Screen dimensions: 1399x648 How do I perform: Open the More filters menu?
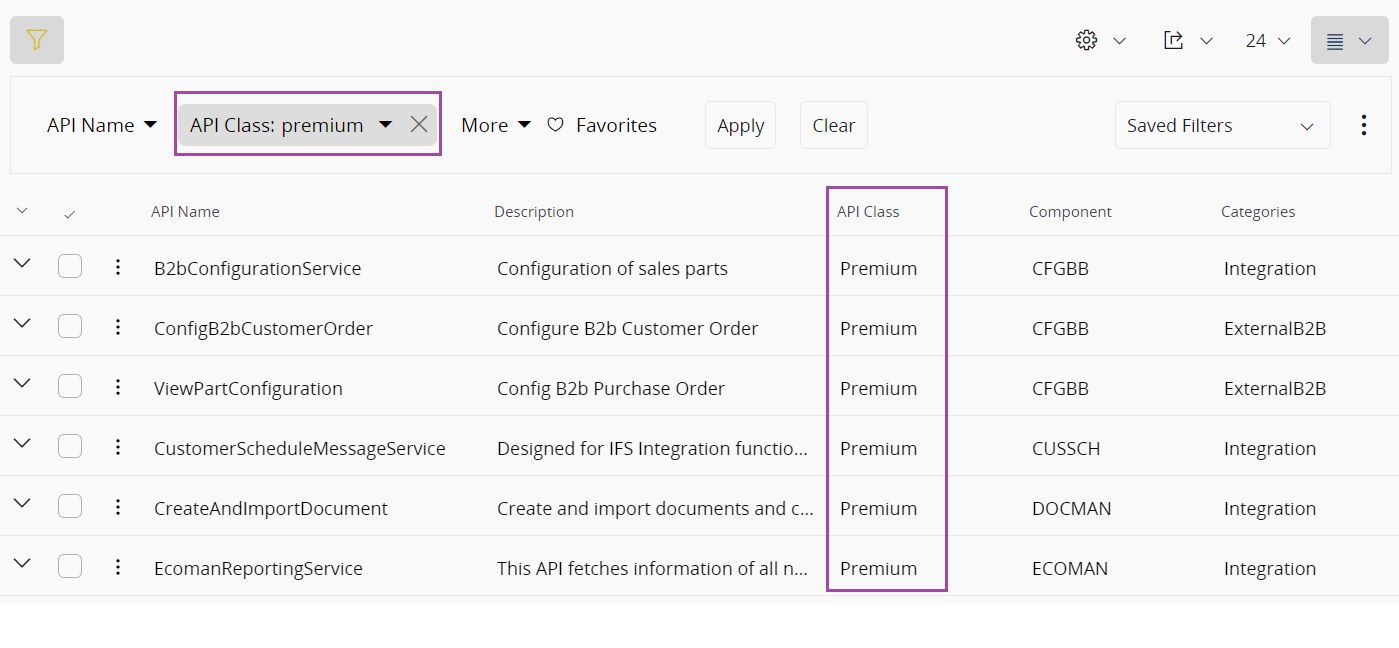496,125
